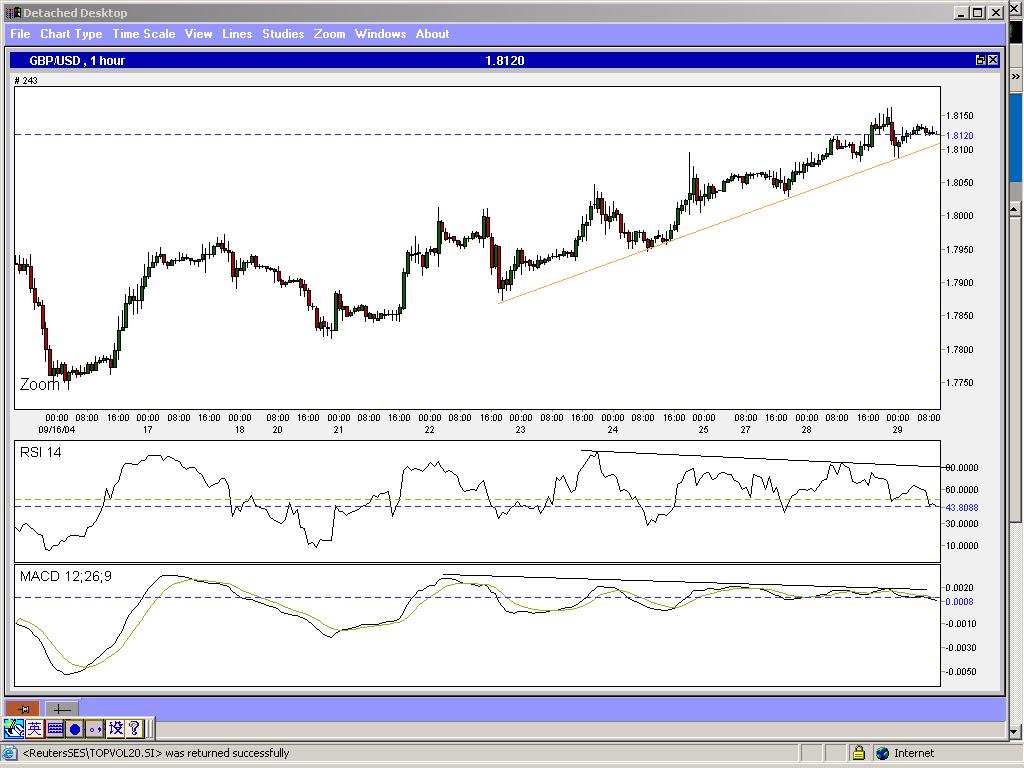The width and height of the screenshot is (1024, 768).
Task: Click the GBP/USD, 1 hour chart title
Action: tap(77, 61)
